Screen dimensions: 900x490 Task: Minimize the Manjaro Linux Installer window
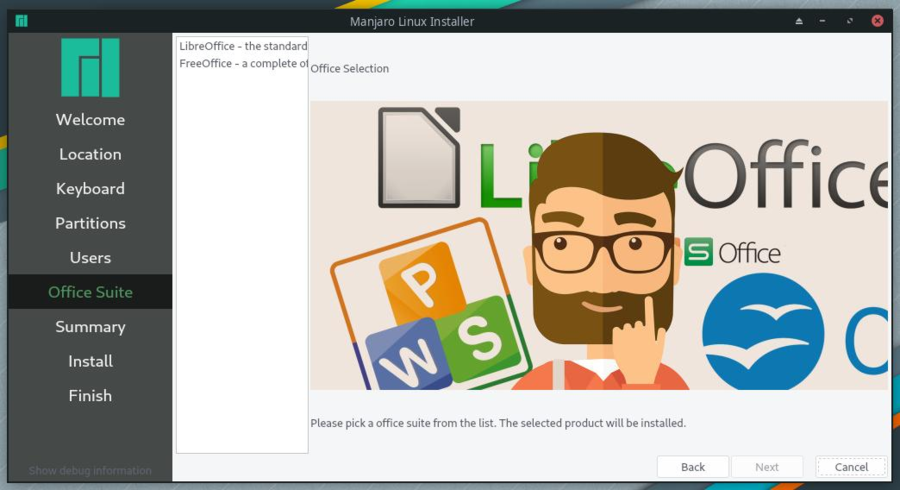click(823, 21)
